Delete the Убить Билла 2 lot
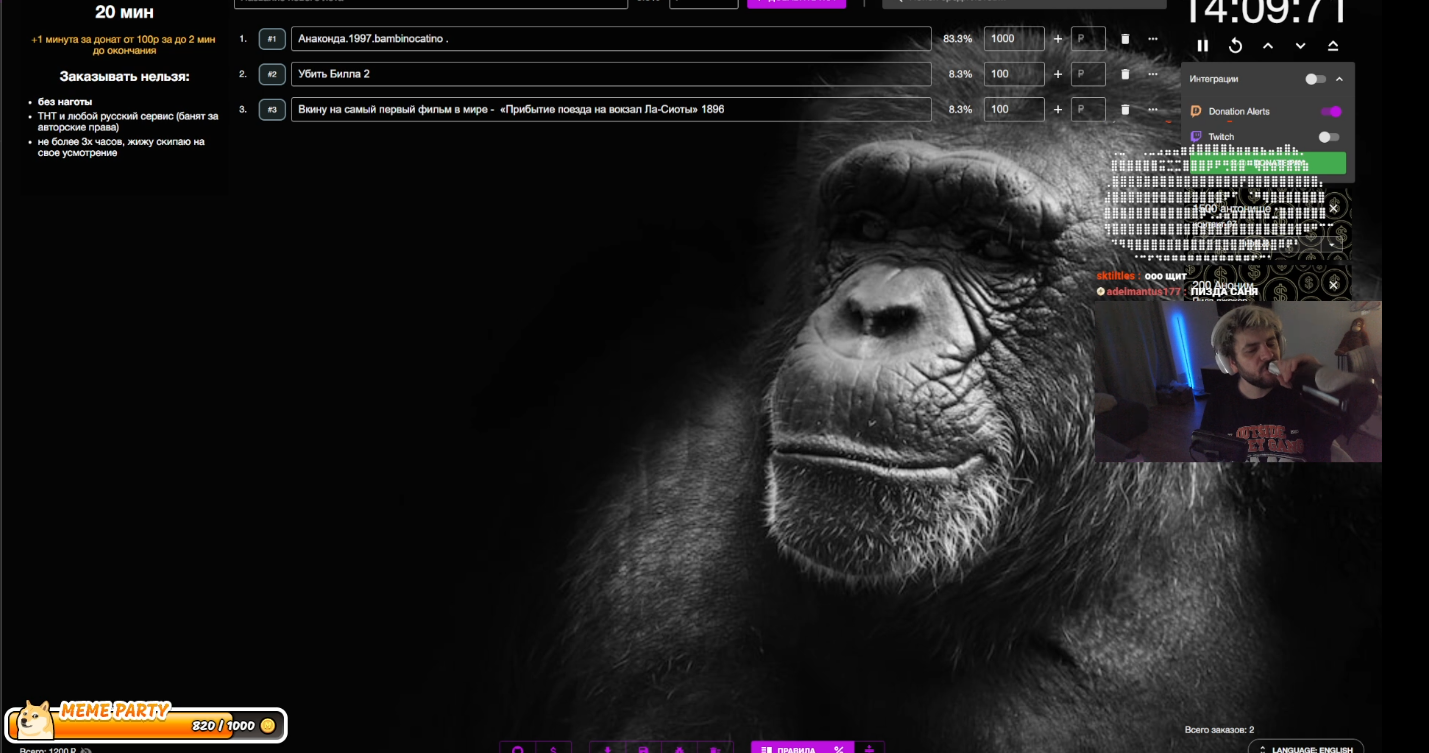 coord(1125,74)
